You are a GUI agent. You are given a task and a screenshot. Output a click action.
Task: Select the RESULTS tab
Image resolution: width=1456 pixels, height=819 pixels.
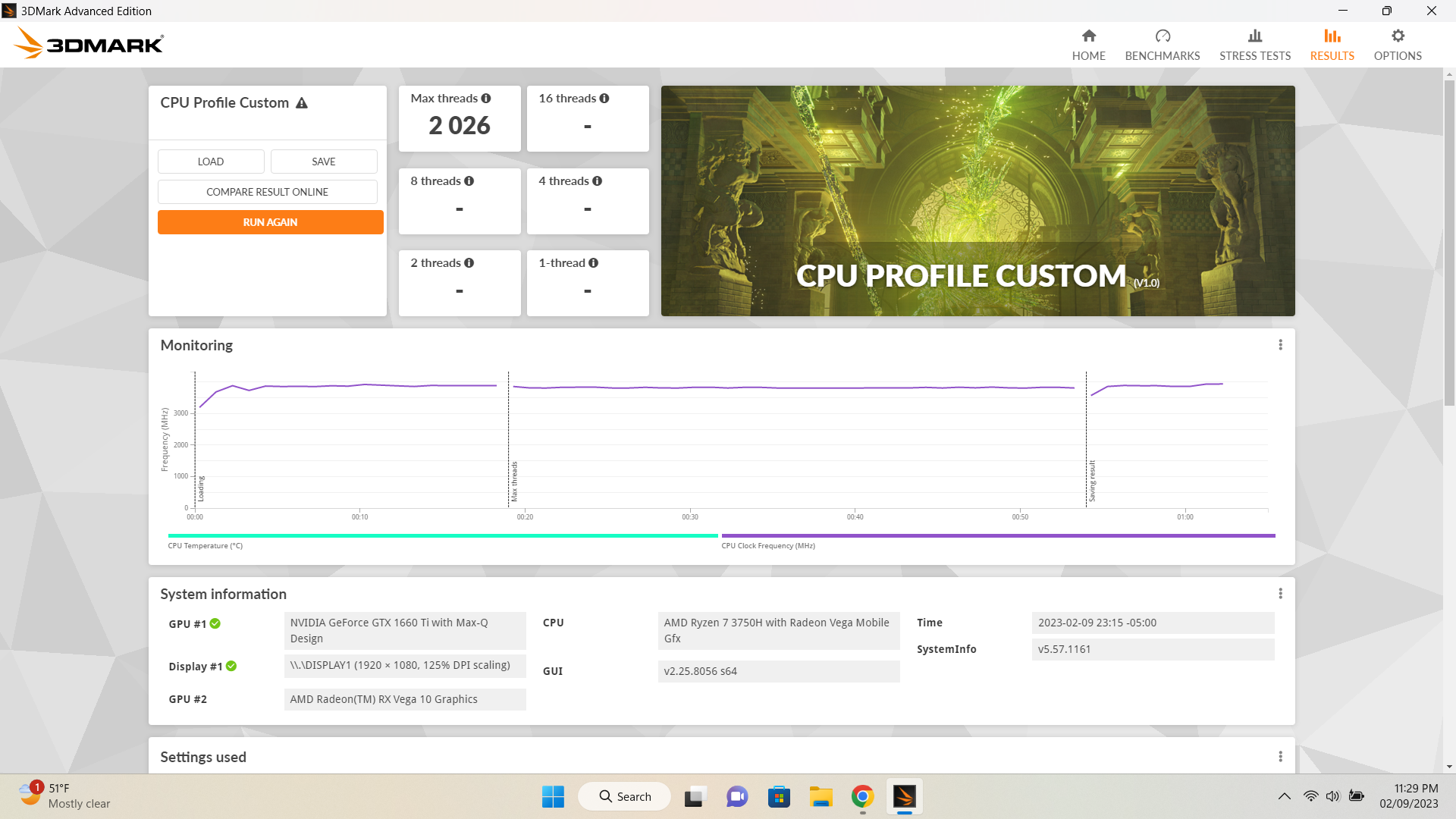1332,45
